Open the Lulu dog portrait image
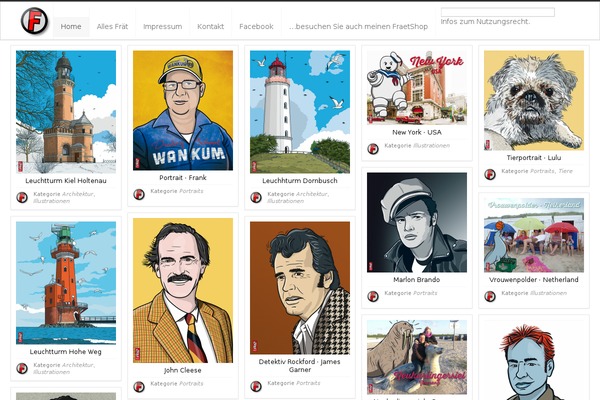600x400 pixels. (534, 100)
